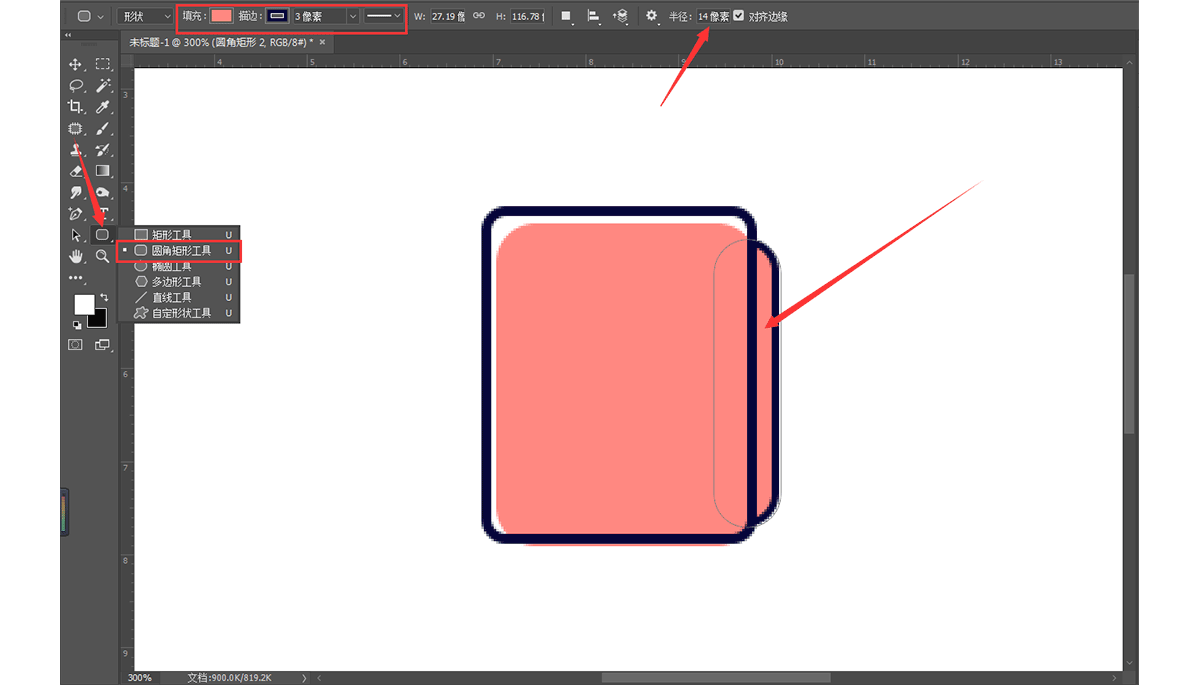Choose 椭圆工具 from the flyout menu
This screenshot has width=1200, height=685.
point(171,267)
